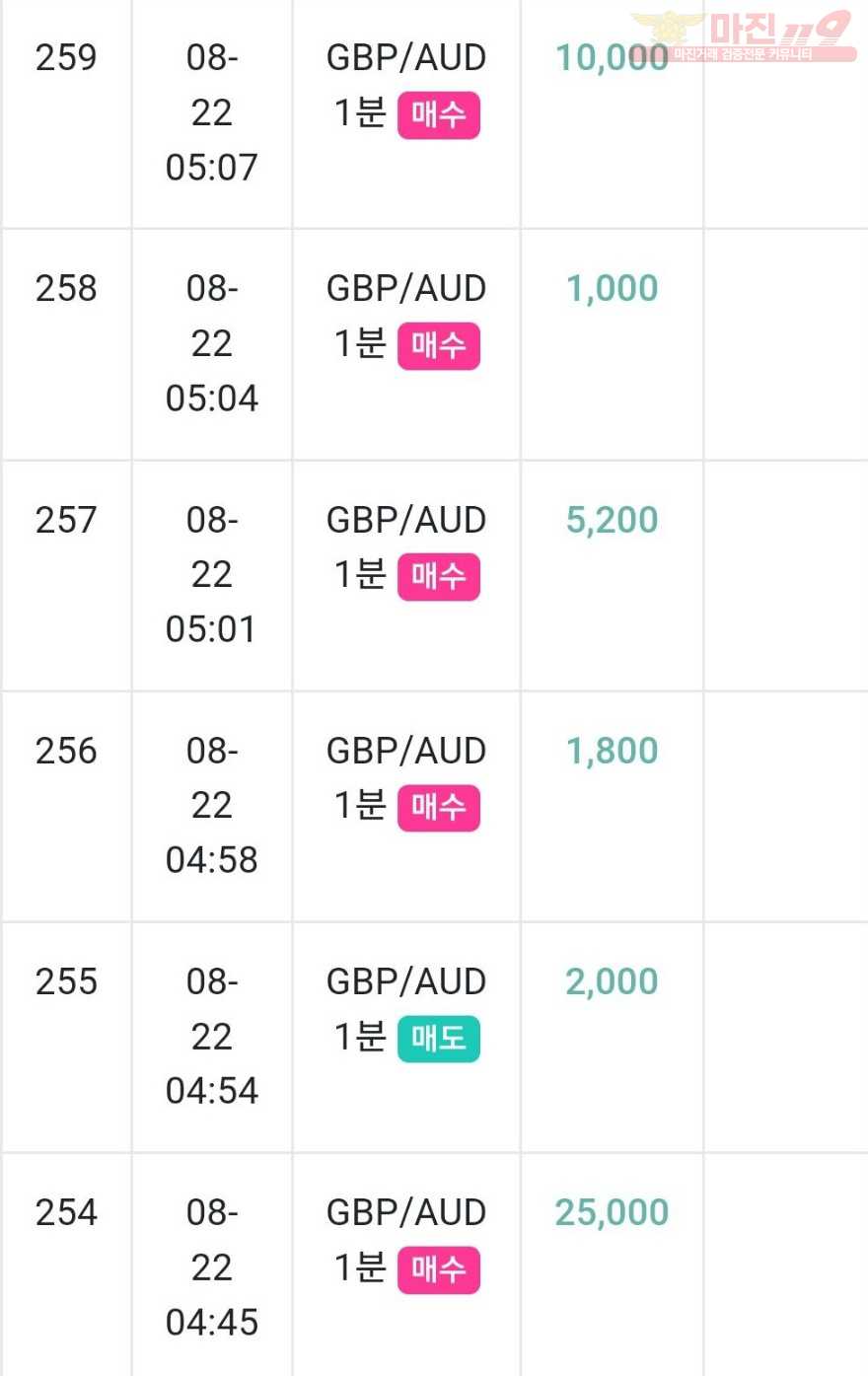
Task: Click row number 254
Action: click(66, 1211)
